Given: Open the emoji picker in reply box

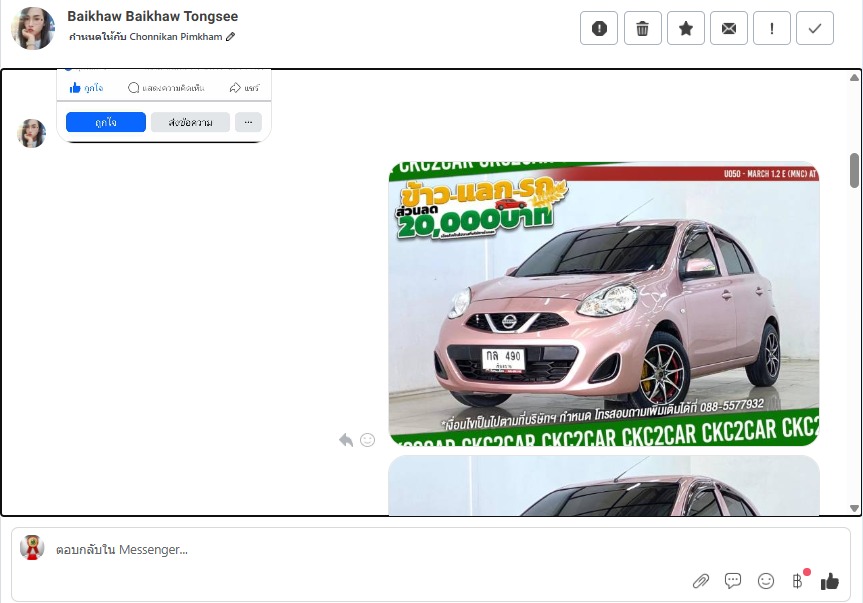Looking at the screenshot, I should coord(766,581).
